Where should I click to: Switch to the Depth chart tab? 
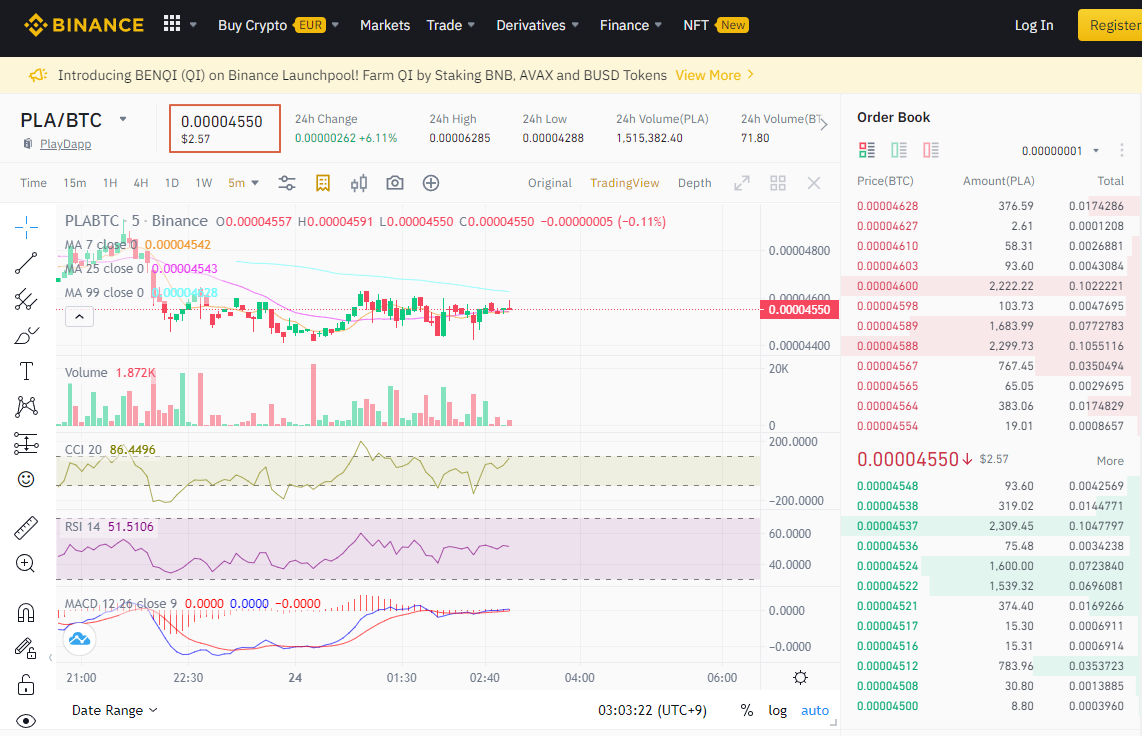coord(694,183)
